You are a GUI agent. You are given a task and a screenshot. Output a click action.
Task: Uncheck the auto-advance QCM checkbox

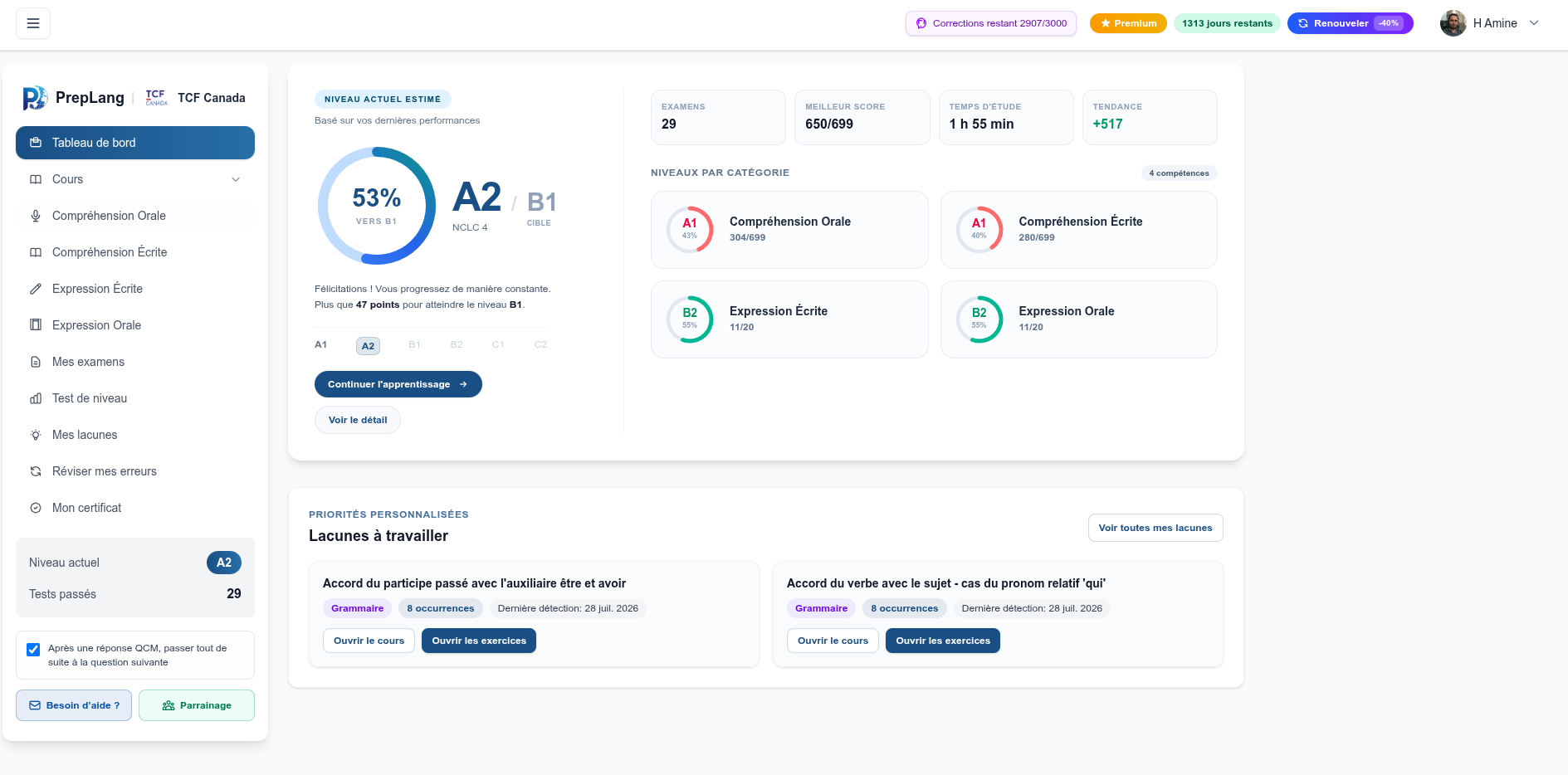tap(33, 649)
